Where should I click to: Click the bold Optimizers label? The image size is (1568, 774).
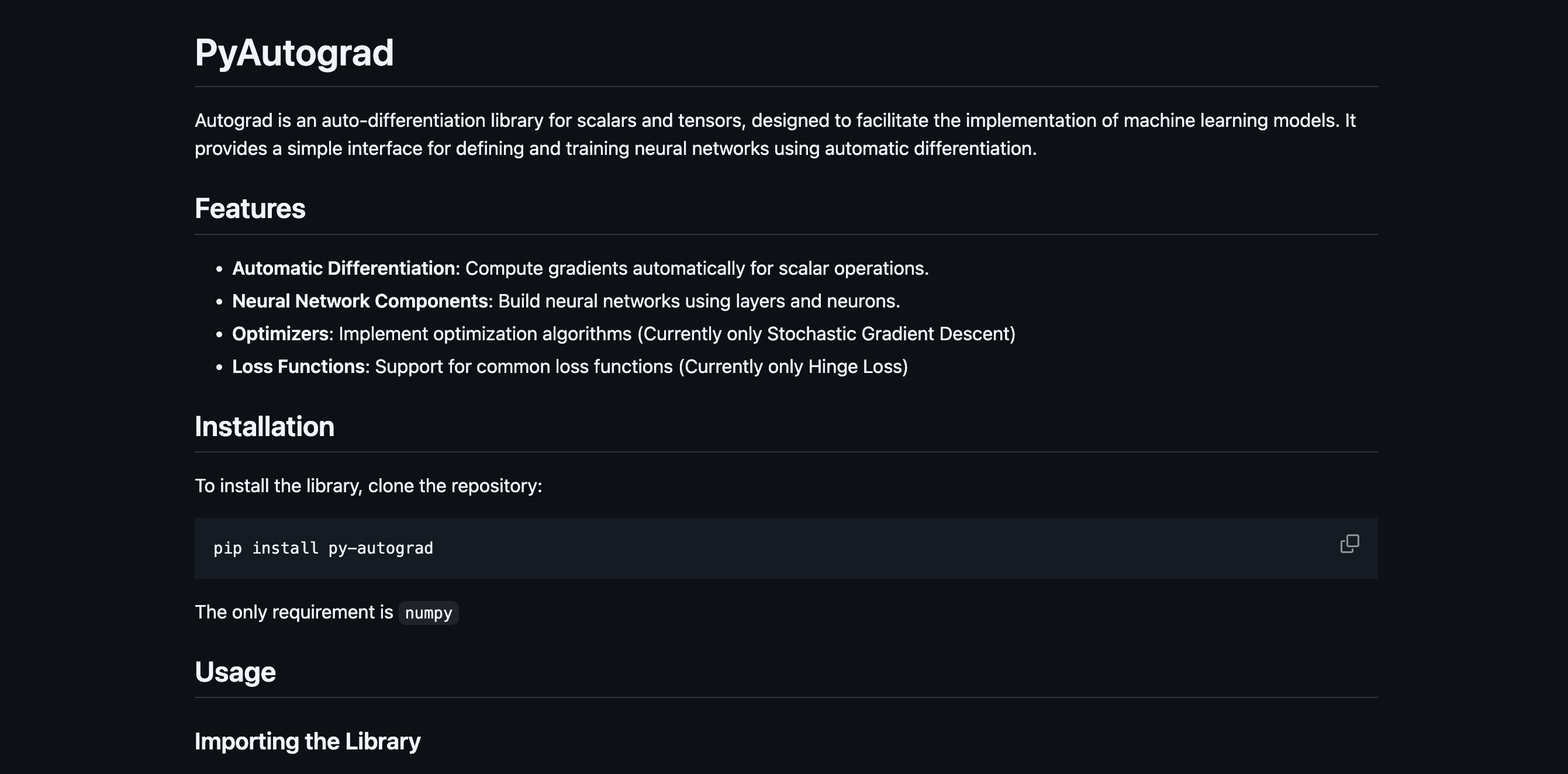coord(281,334)
